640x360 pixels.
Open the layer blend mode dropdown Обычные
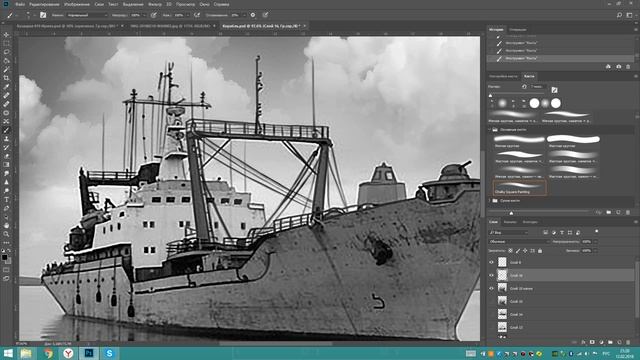click(x=519, y=241)
